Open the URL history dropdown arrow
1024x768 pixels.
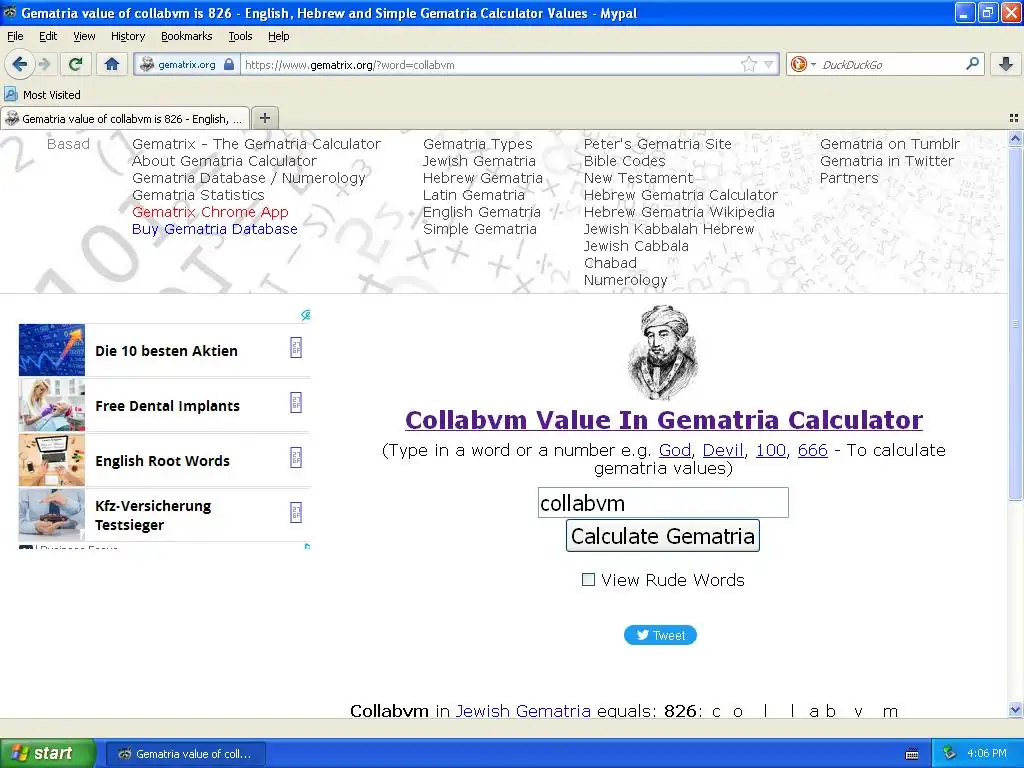click(x=769, y=64)
